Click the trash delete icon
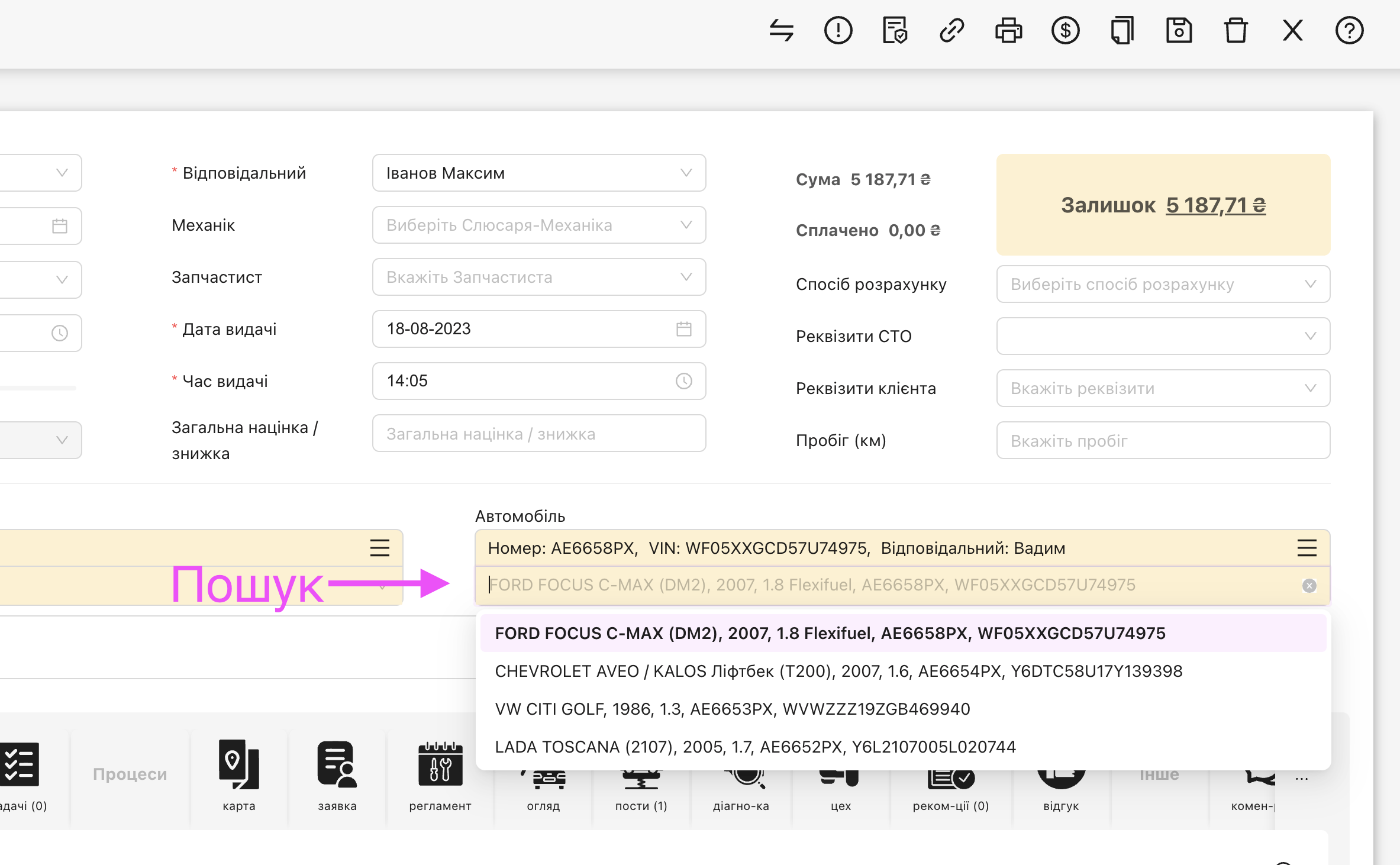The image size is (1400, 865). (1236, 31)
